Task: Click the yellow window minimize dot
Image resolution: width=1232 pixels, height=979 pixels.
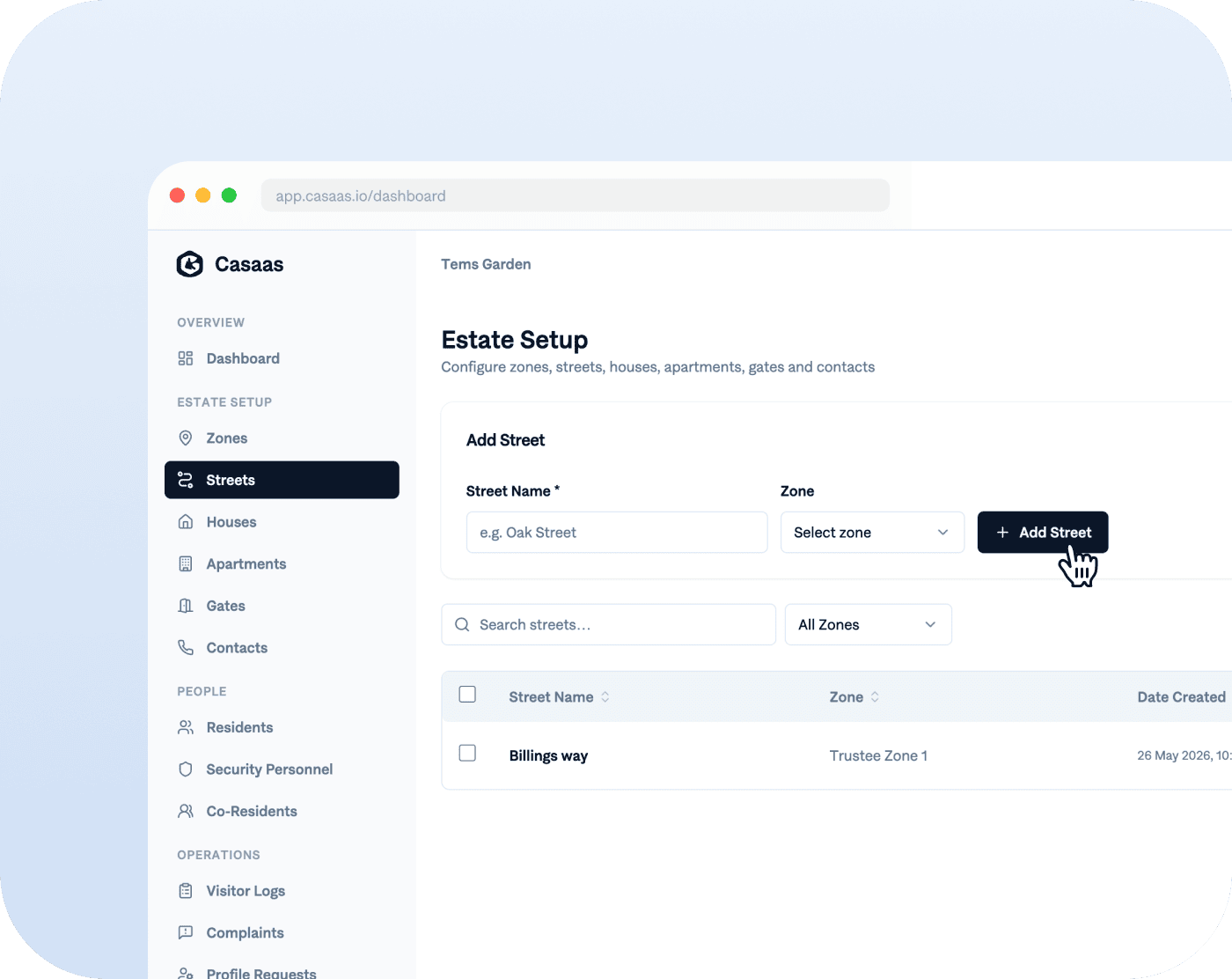Action: pyautogui.click(x=203, y=195)
